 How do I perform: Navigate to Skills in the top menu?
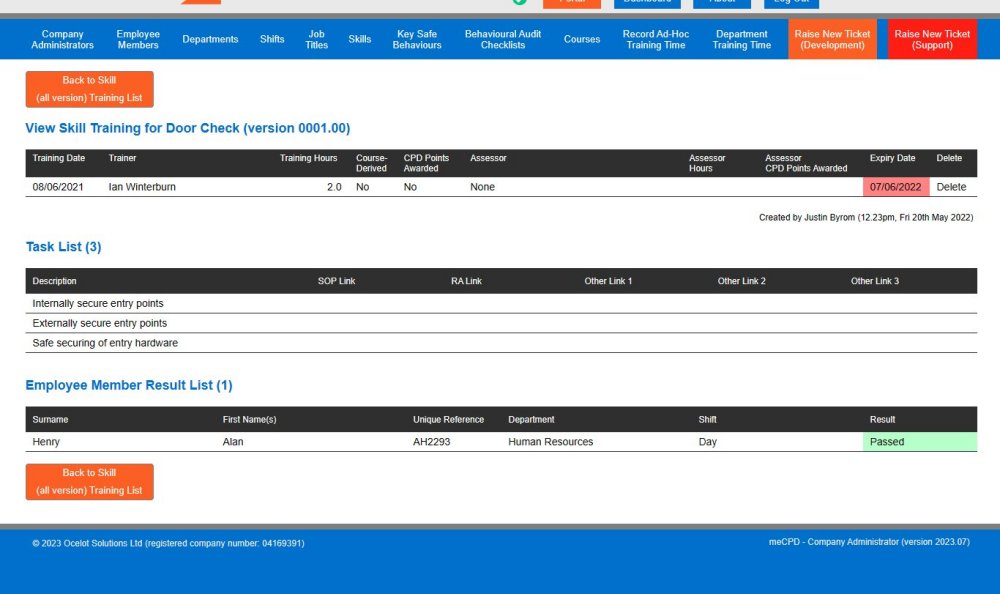(359, 39)
